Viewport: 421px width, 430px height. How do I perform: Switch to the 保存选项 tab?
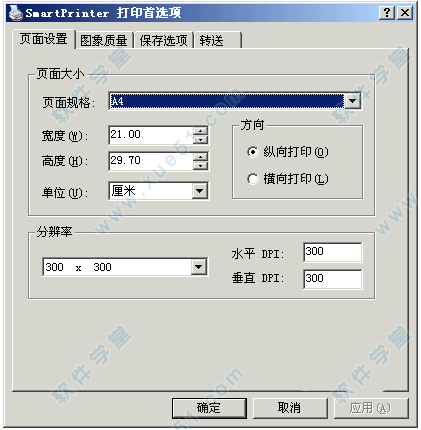pyautogui.click(x=163, y=41)
